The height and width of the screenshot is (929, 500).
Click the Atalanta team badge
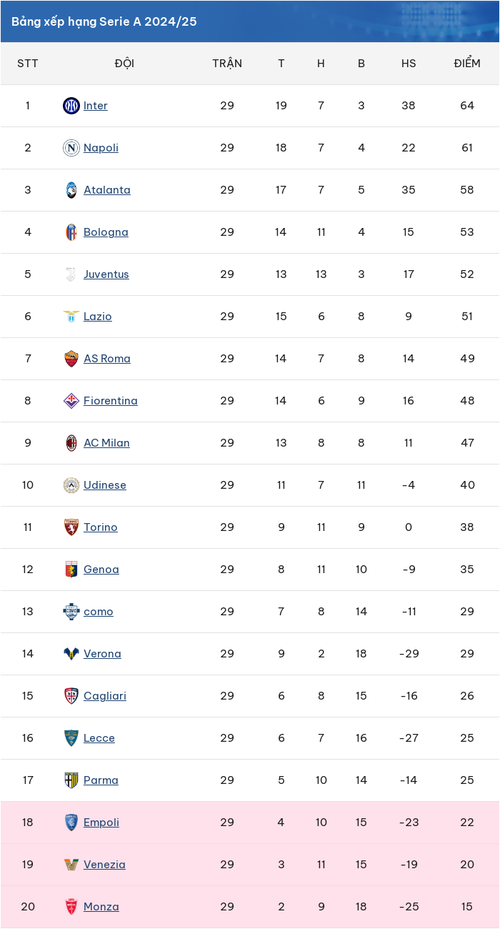click(71, 190)
